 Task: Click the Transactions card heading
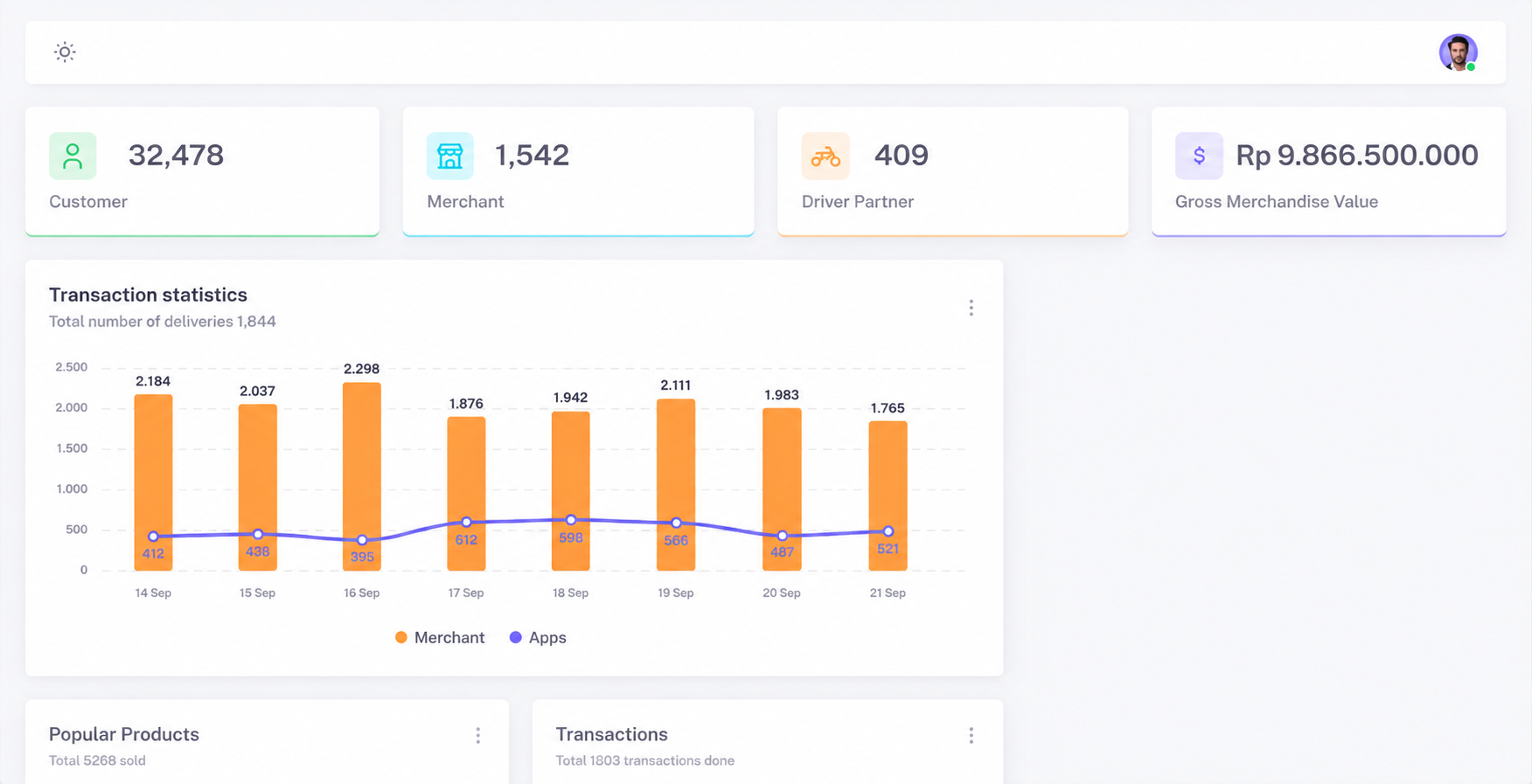tap(612, 735)
